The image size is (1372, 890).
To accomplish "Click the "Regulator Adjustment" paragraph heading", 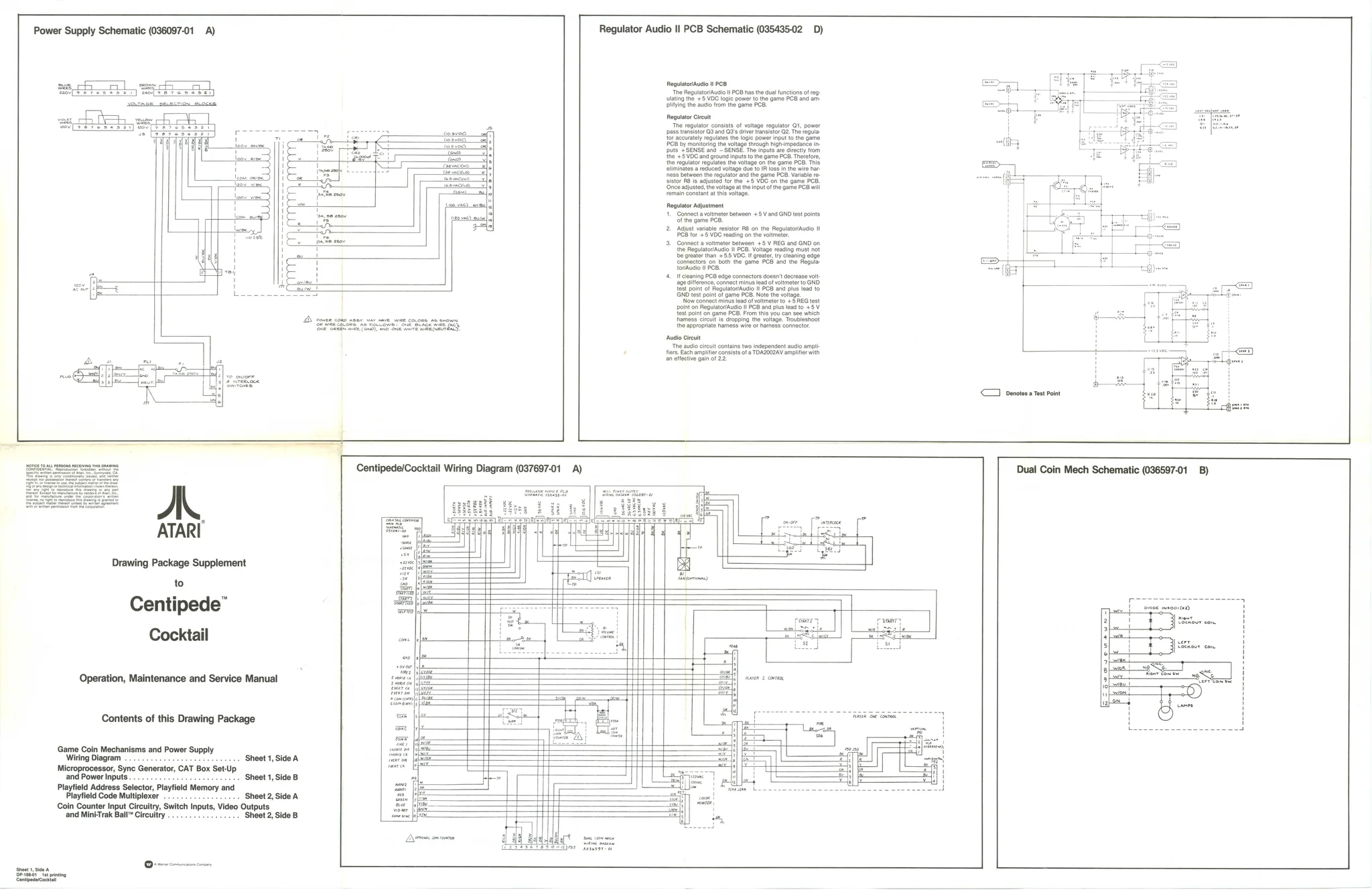I will coord(695,206).
